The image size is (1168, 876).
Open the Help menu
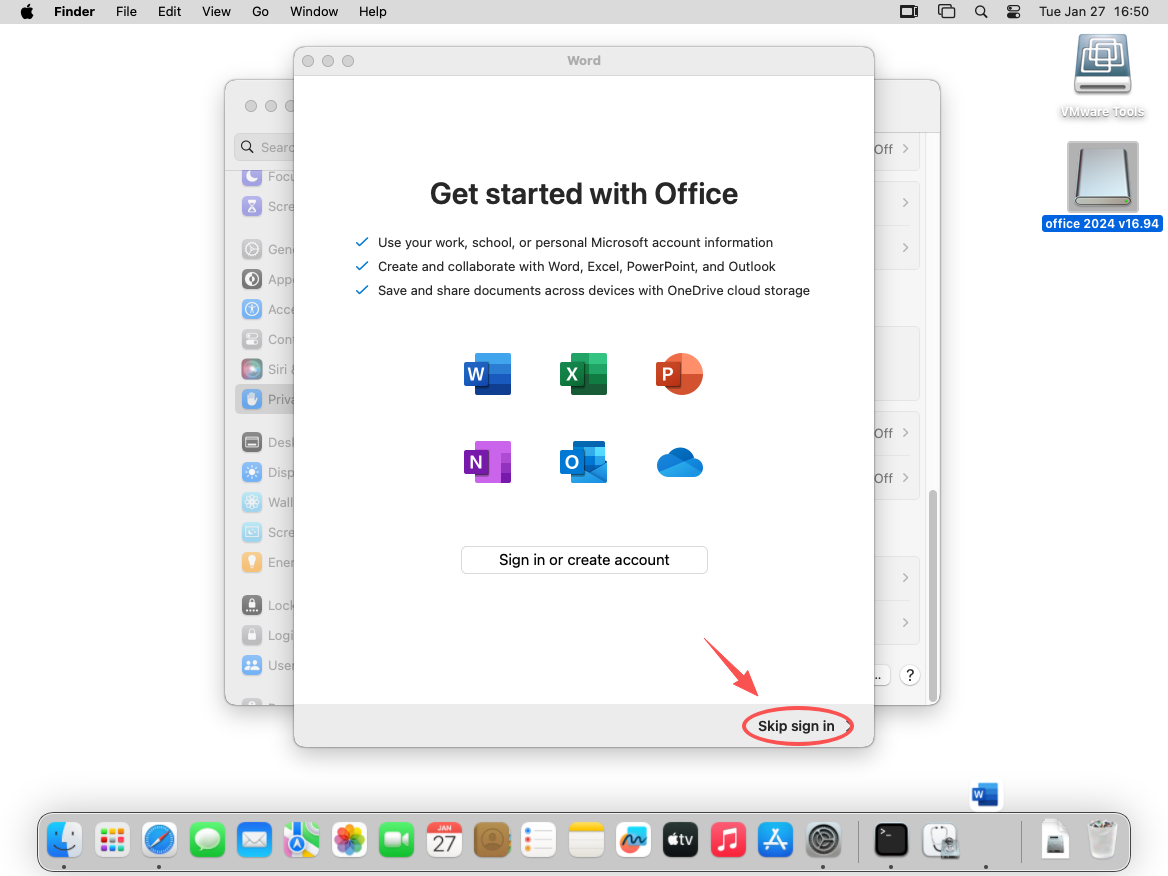[372, 12]
